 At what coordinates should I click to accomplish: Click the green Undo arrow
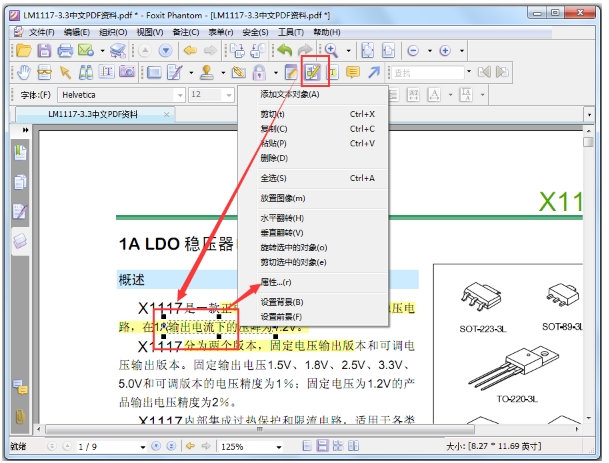pyautogui.click(x=284, y=50)
